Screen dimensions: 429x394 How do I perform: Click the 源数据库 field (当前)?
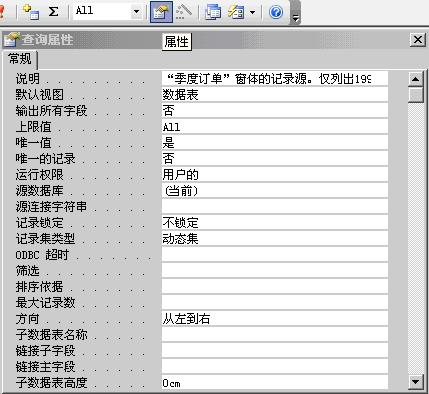tap(275, 191)
